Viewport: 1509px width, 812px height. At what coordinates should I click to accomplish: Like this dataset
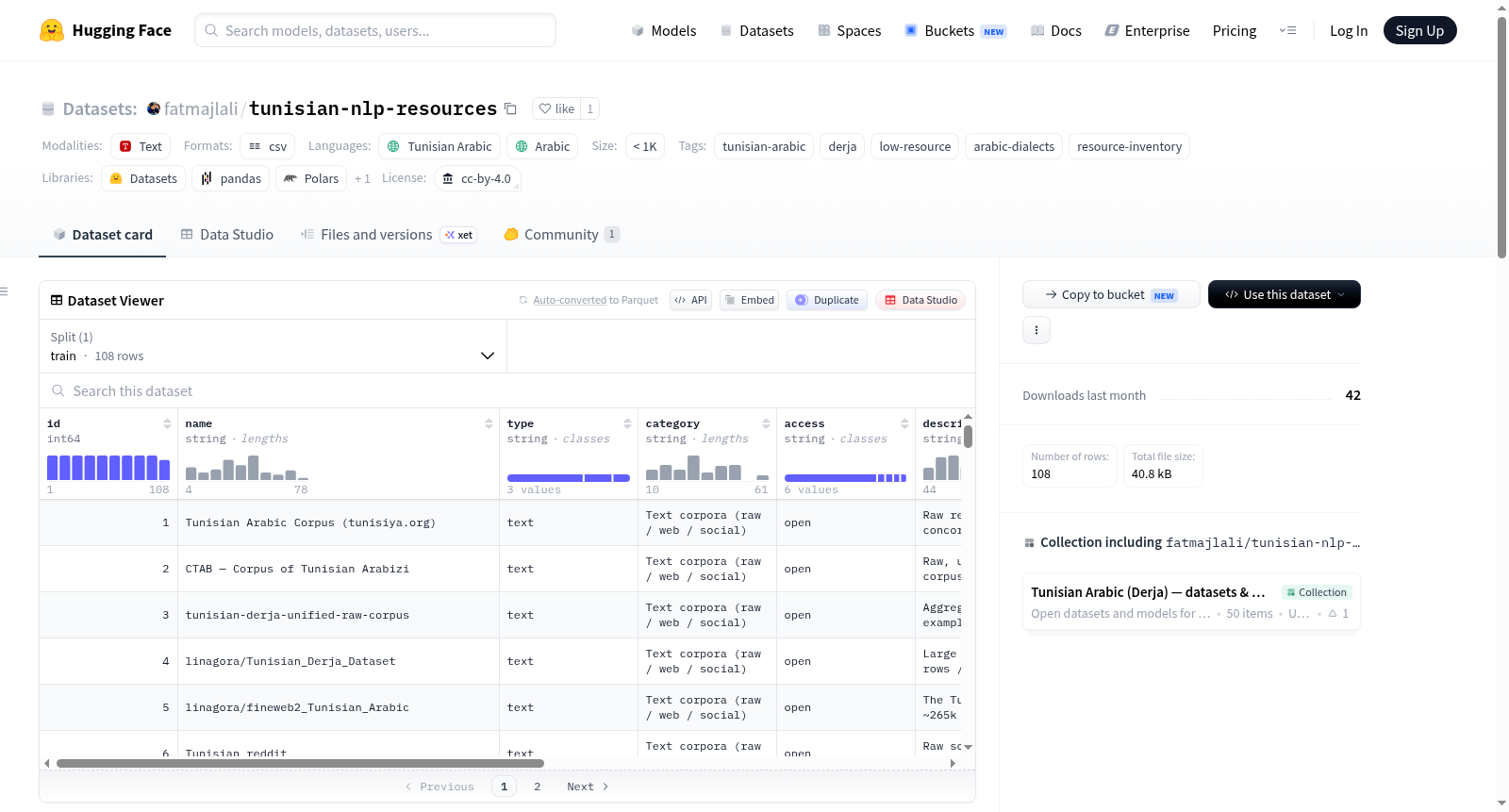pyautogui.click(x=556, y=108)
